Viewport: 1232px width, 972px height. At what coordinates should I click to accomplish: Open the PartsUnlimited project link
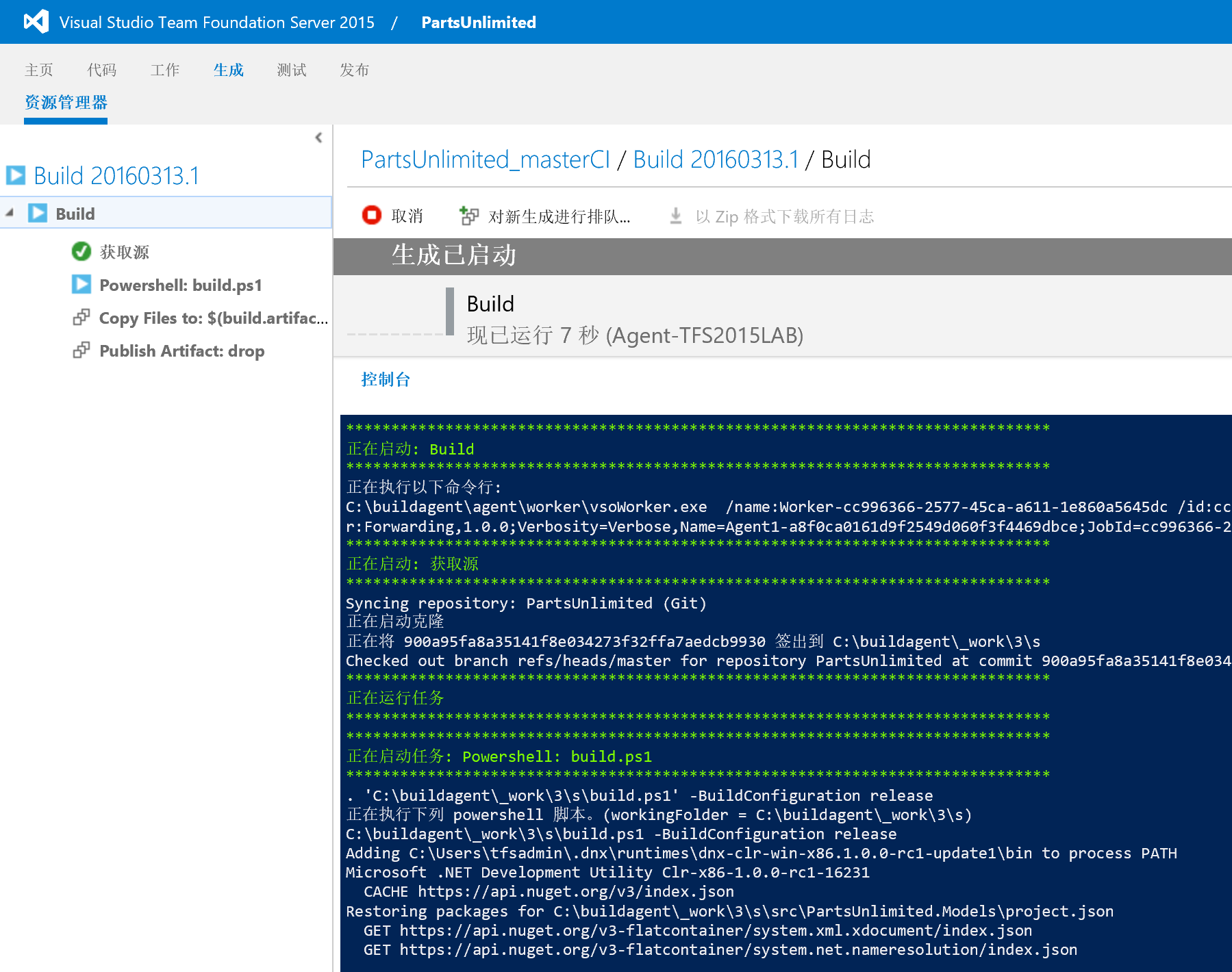[478, 23]
